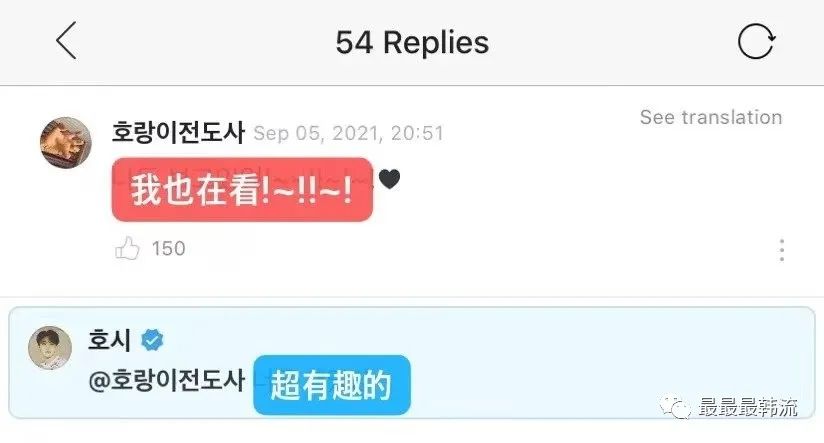Click the red 我也在看 translation label
This screenshot has width=824, height=443.
242,190
